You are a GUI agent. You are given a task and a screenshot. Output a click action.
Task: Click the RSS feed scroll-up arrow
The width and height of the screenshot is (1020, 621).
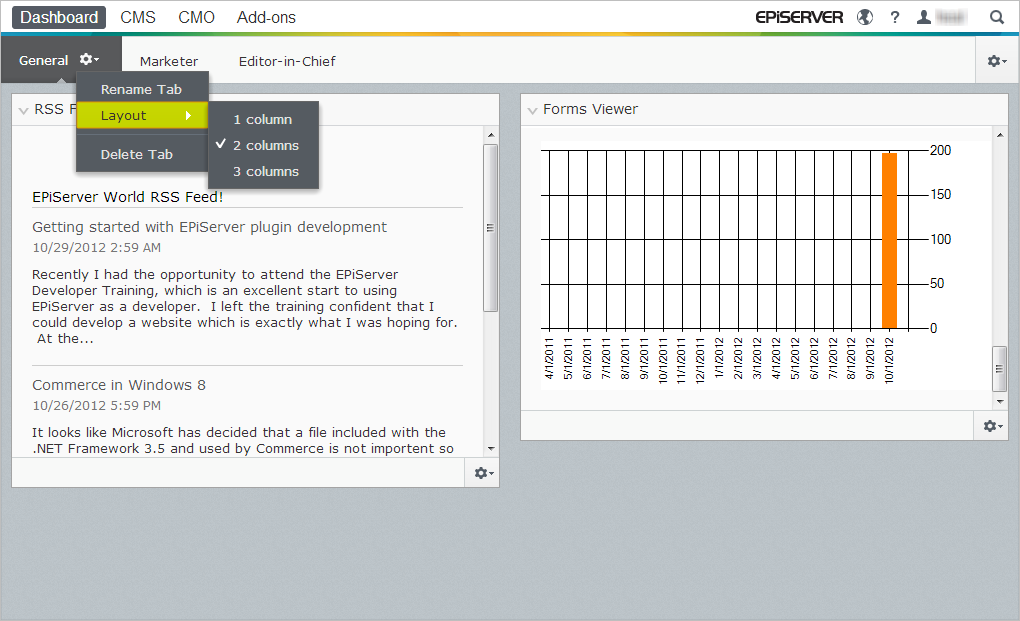(x=490, y=135)
